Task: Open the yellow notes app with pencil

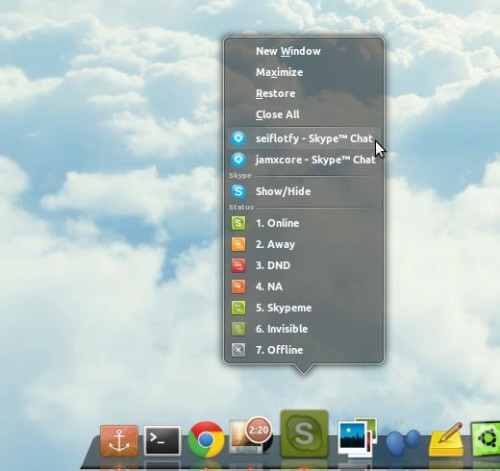Action: point(447,439)
